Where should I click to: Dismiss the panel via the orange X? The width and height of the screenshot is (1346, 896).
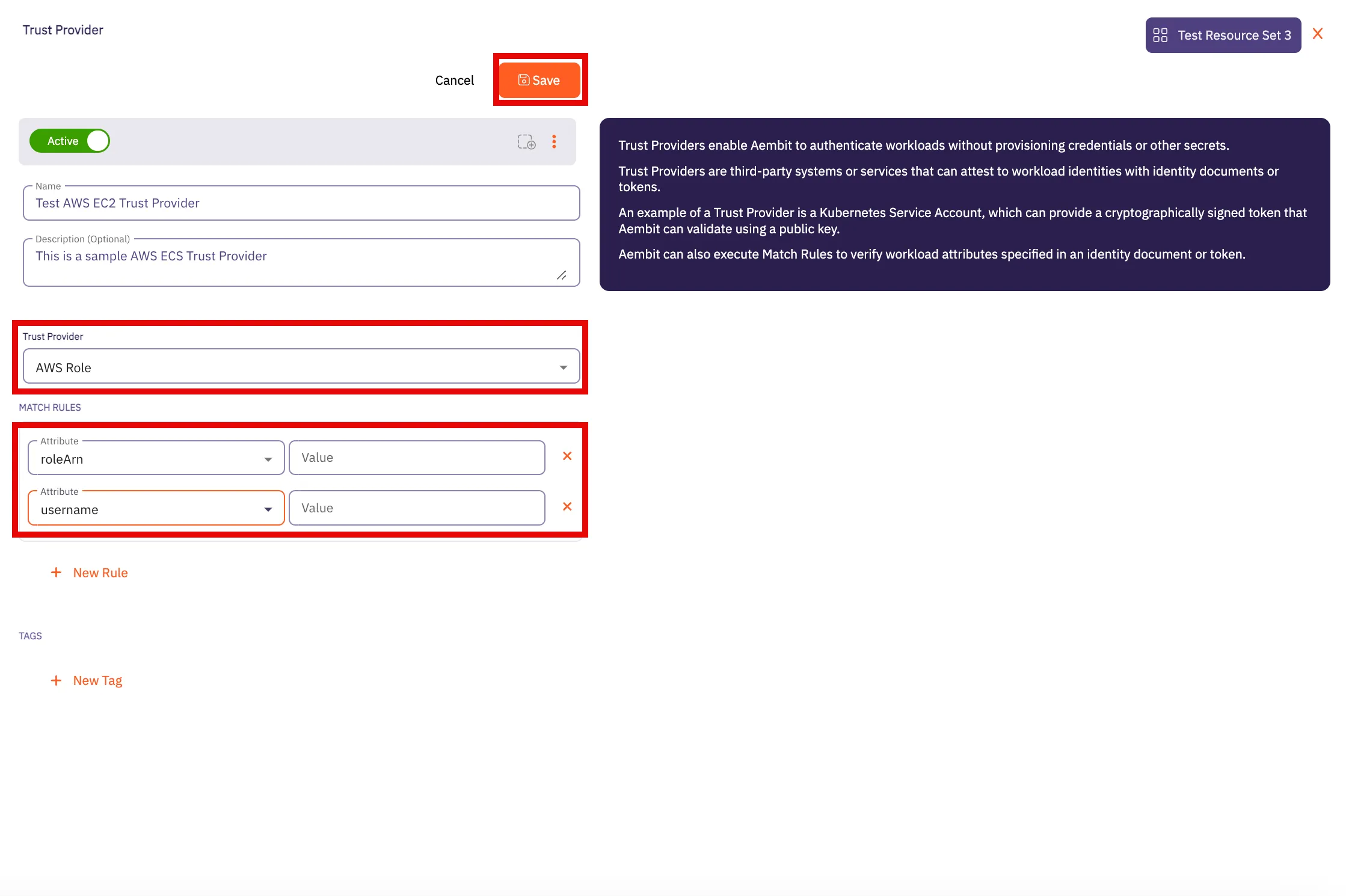click(x=1317, y=34)
